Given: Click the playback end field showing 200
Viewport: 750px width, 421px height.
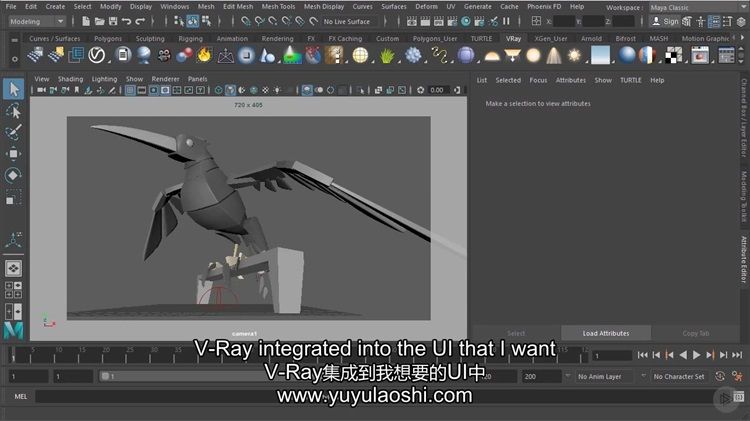Looking at the screenshot, I should pos(541,377).
